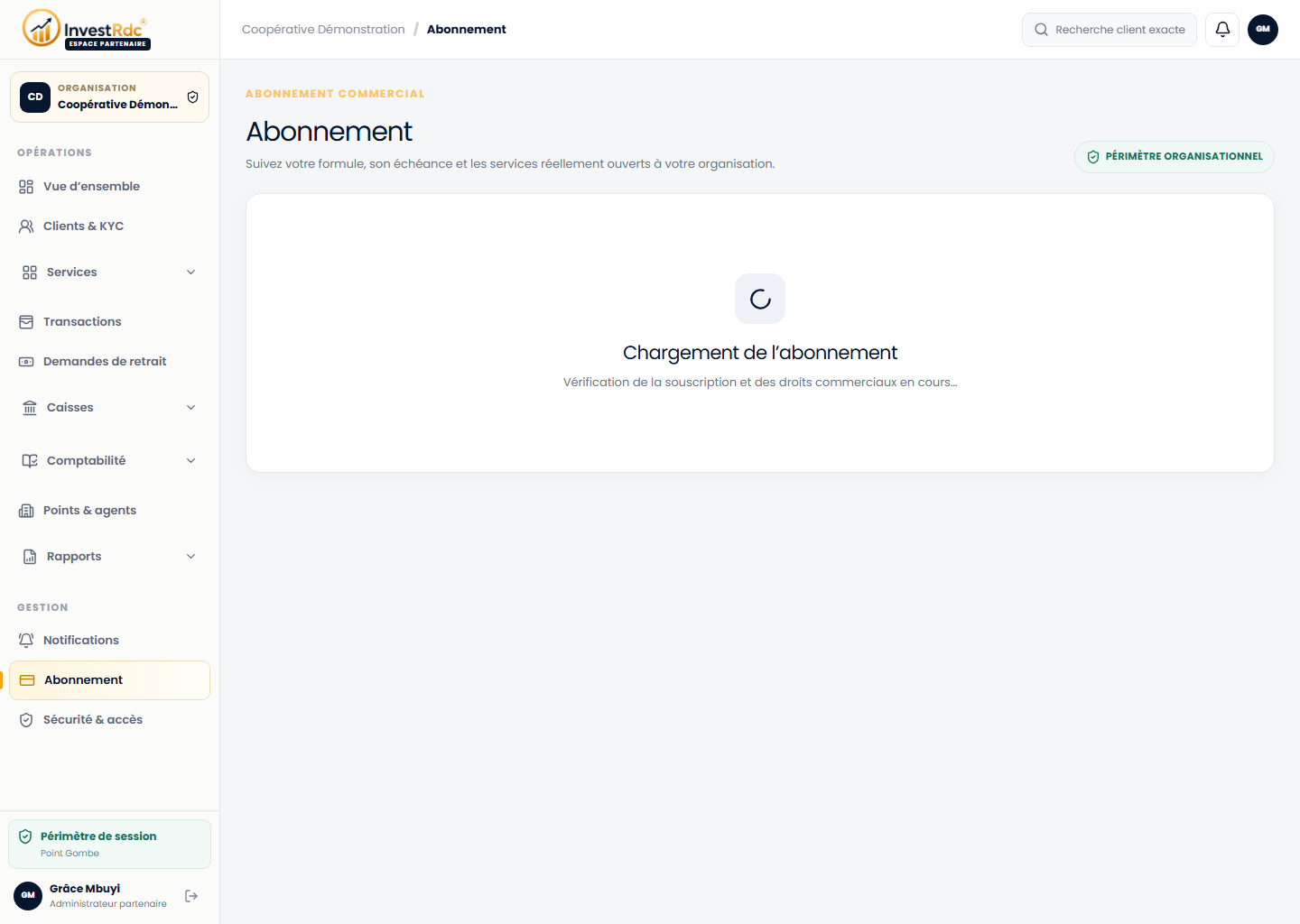Click the Clients & KYC people icon

(x=26, y=226)
